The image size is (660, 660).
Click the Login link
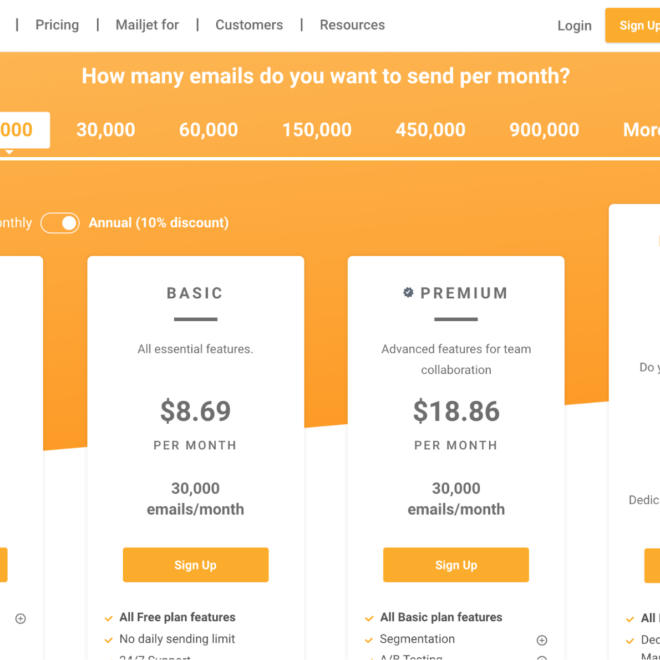coord(574,26)
